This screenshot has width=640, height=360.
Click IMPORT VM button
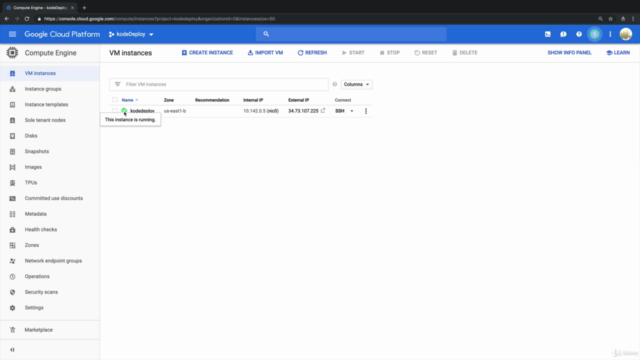pos(265,53)
